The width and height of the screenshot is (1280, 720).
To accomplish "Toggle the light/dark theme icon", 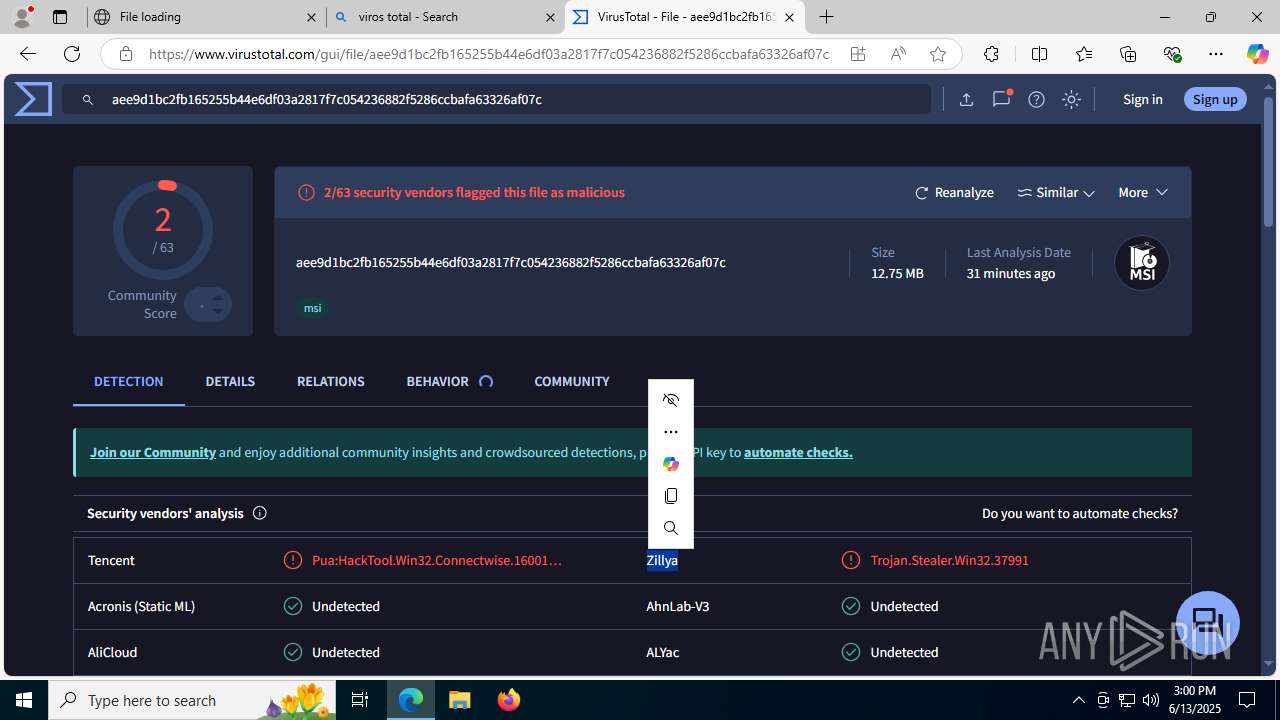I will click(x=1071, y=99).
